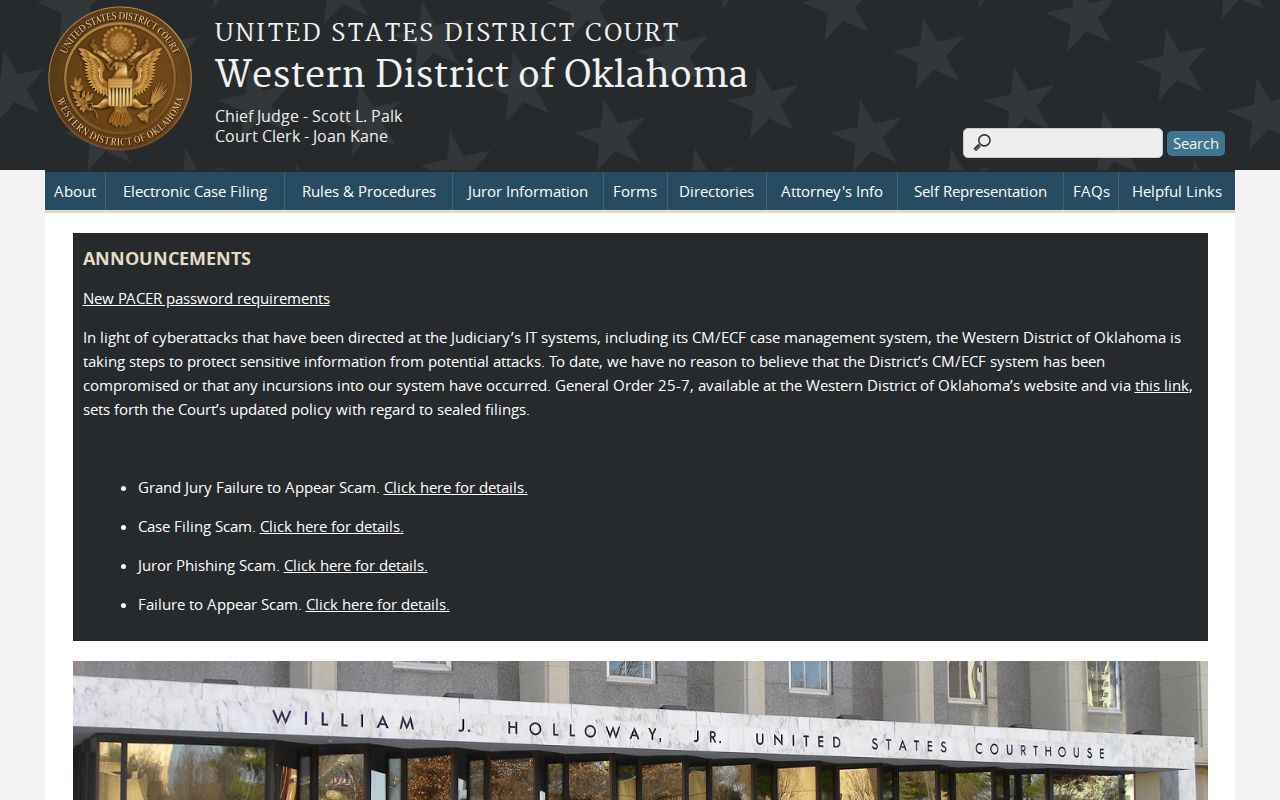Viewport: 1280px width, 800px height.
Task: Click the Western District of Oklahoma title
Action: coord(481,74)
